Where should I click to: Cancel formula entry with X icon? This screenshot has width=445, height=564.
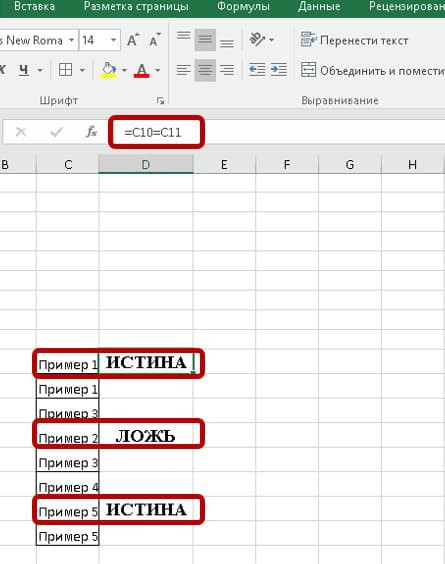point(21,132)
